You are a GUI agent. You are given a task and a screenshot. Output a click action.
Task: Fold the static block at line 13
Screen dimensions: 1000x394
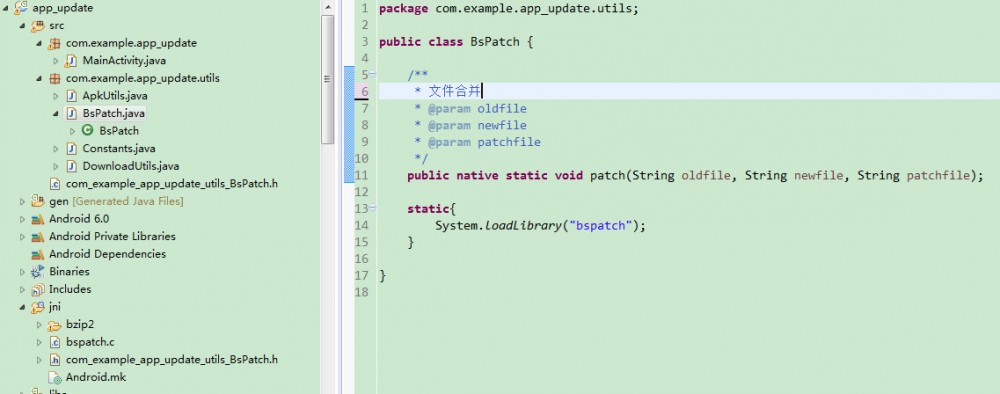point(373,208)
